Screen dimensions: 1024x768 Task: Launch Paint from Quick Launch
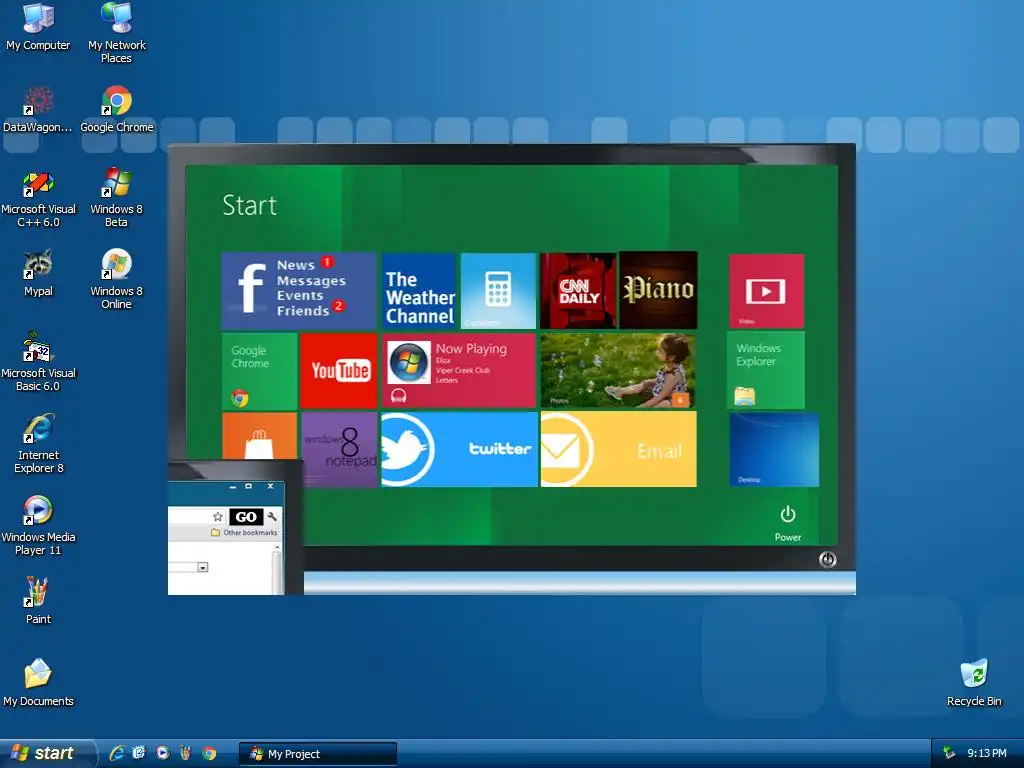(x=185, y=753)
